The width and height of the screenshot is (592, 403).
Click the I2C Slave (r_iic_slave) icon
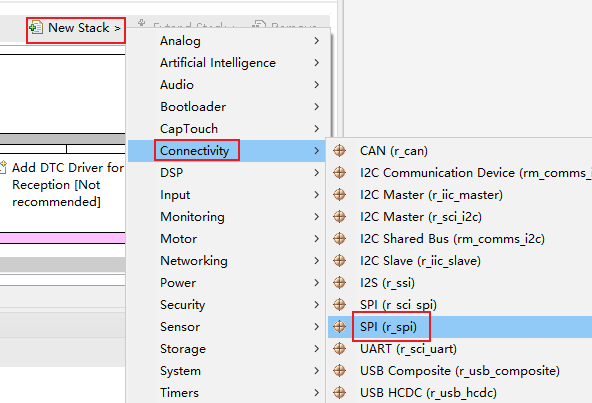pyautogui.click(x=339, y=261)
